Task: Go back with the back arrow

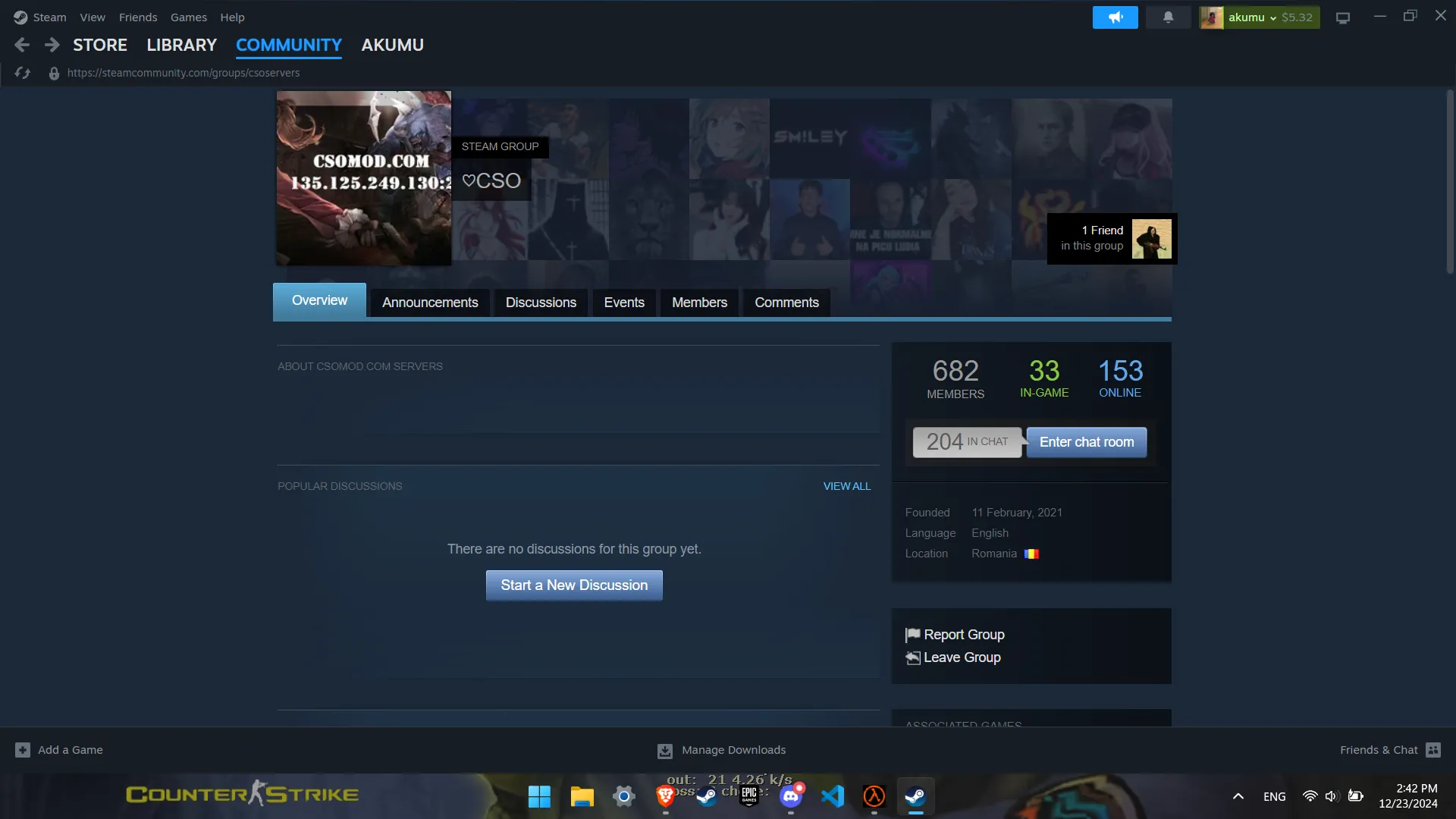Action: pos(22,45)
